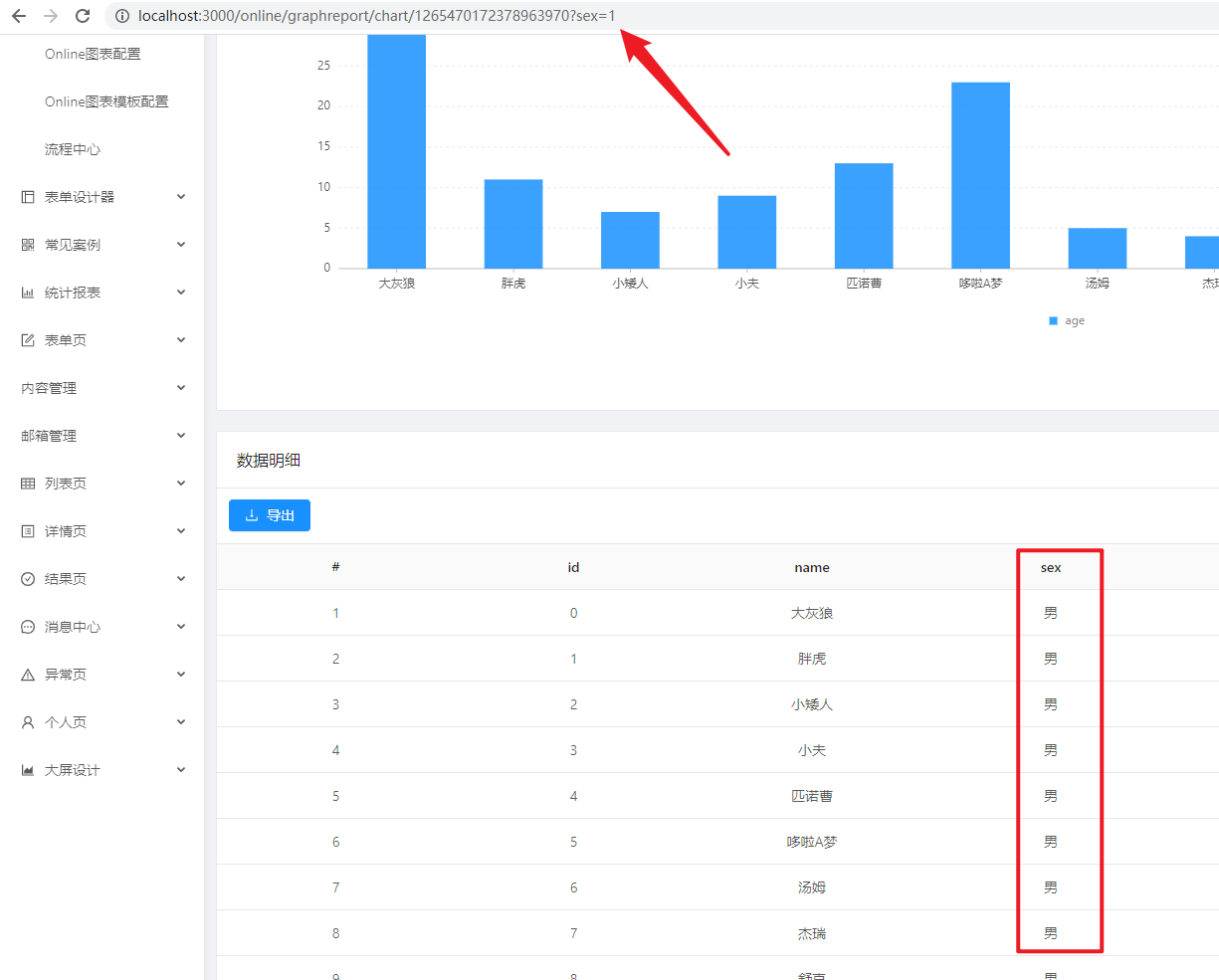Select 流程中心 in the sidebar
The height and width of the screenshot is (980, 1219).
pos(73,149)
